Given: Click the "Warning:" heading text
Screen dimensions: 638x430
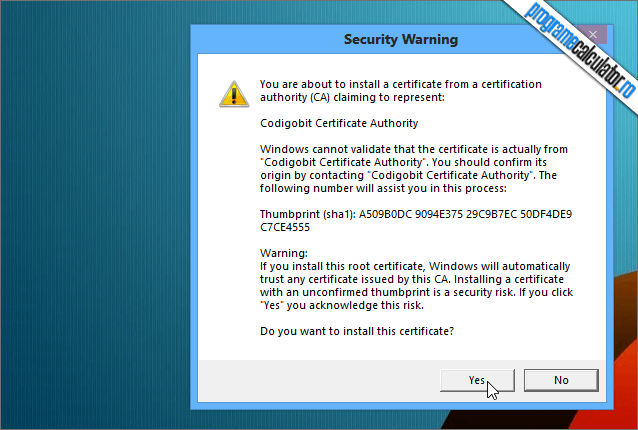Looking at the screenshot, I should 284,253.
